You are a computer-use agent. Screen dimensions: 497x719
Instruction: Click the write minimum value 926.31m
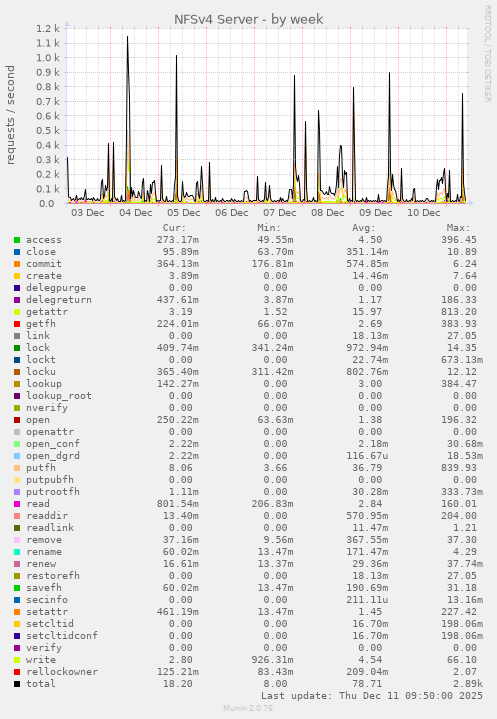tap(272, 660)
